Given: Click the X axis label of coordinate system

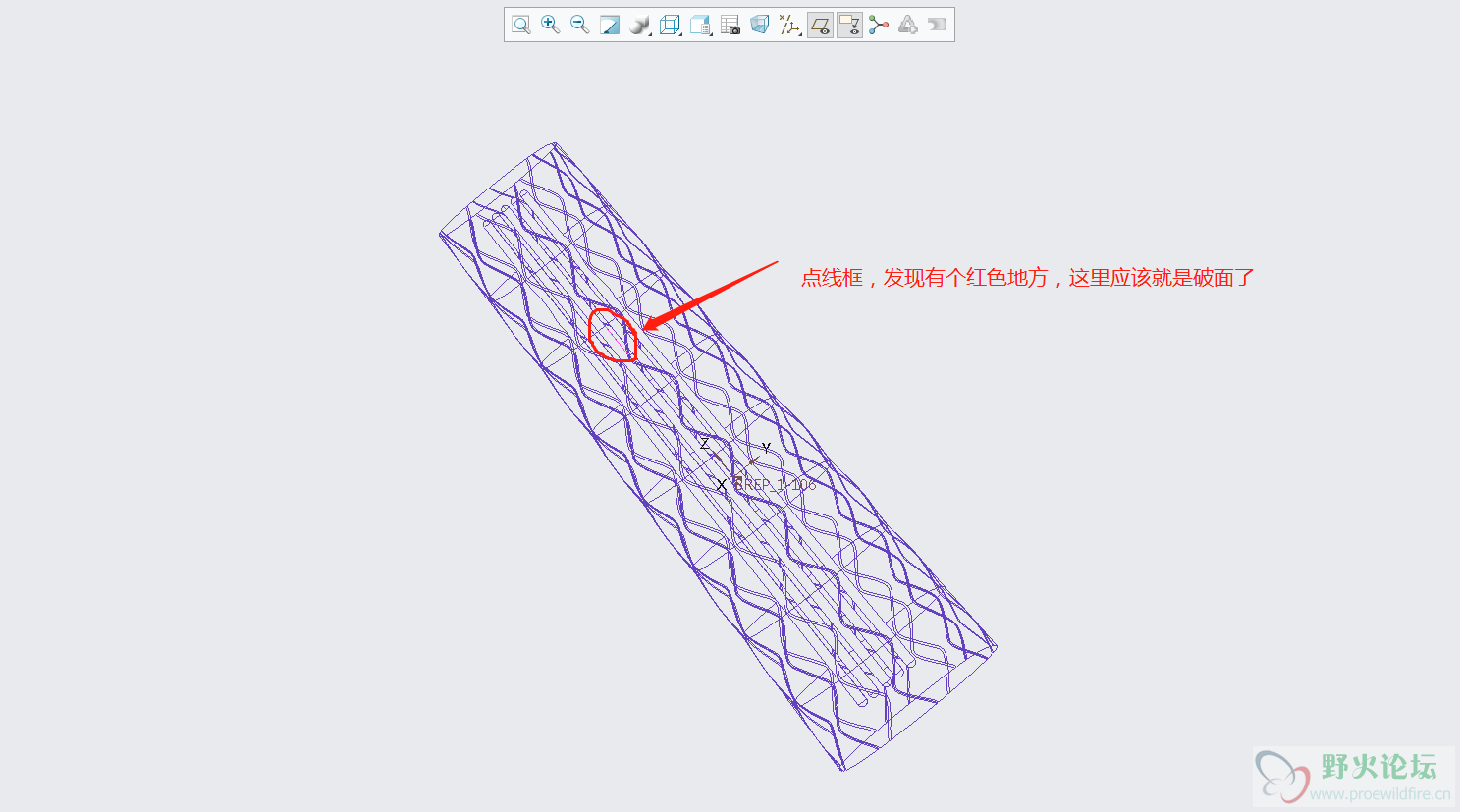Looking at the screenshot, I should 722,485.
